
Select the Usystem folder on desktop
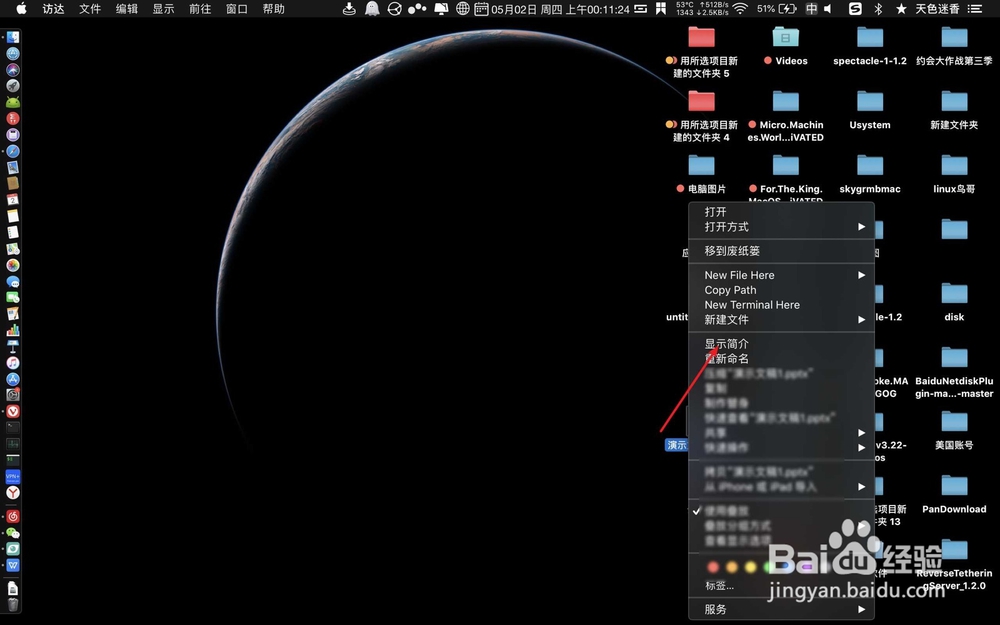click(x=870, y=101)
